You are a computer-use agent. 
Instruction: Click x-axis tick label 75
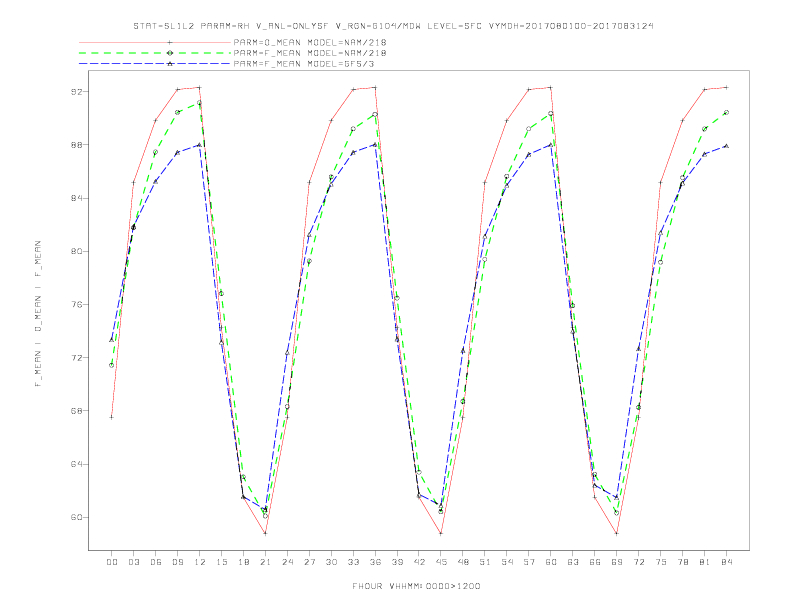[x=661, y=562]
